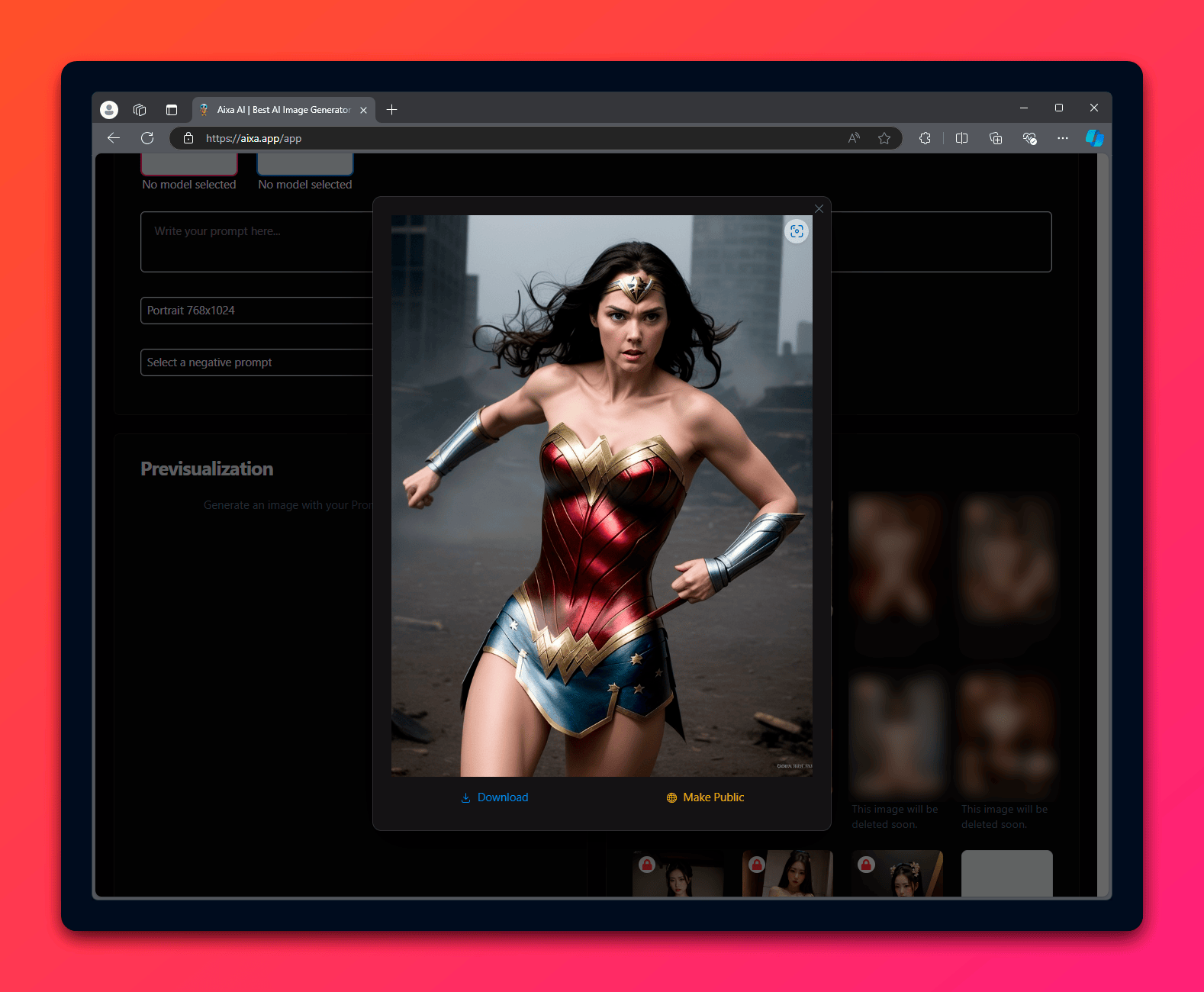This screenshot has height=992, width=1204.
Task: Make the image public
Action: coord(705,797)
